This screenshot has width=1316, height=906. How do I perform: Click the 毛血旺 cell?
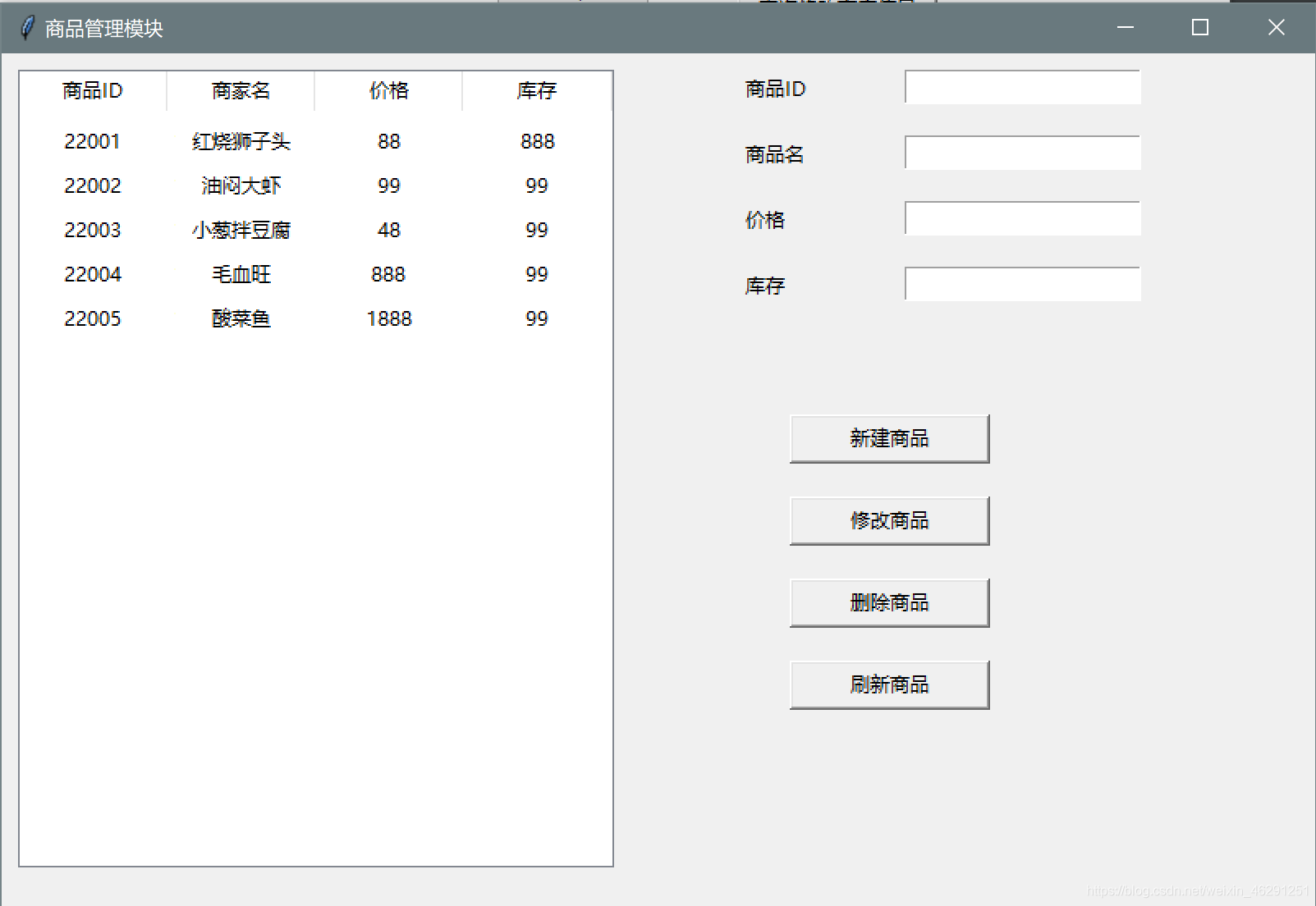coord(241,274)
